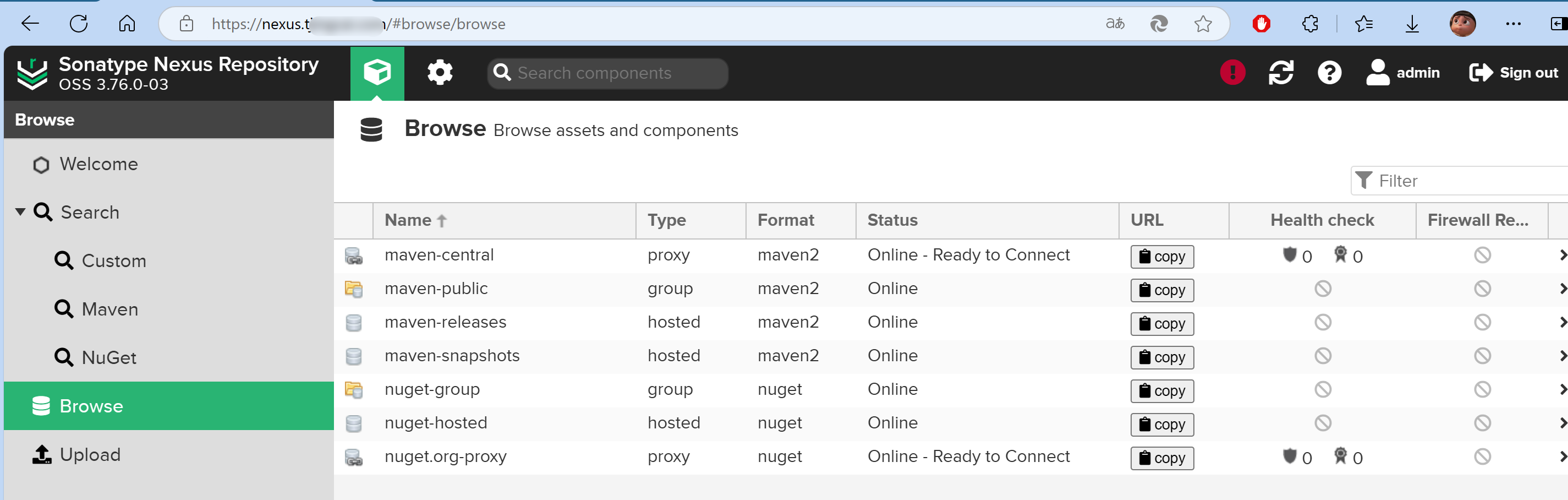This screenshot has width=1568, height=500.
Task: Click the maven-central proxy repository icon
Action: coord(354,256)
